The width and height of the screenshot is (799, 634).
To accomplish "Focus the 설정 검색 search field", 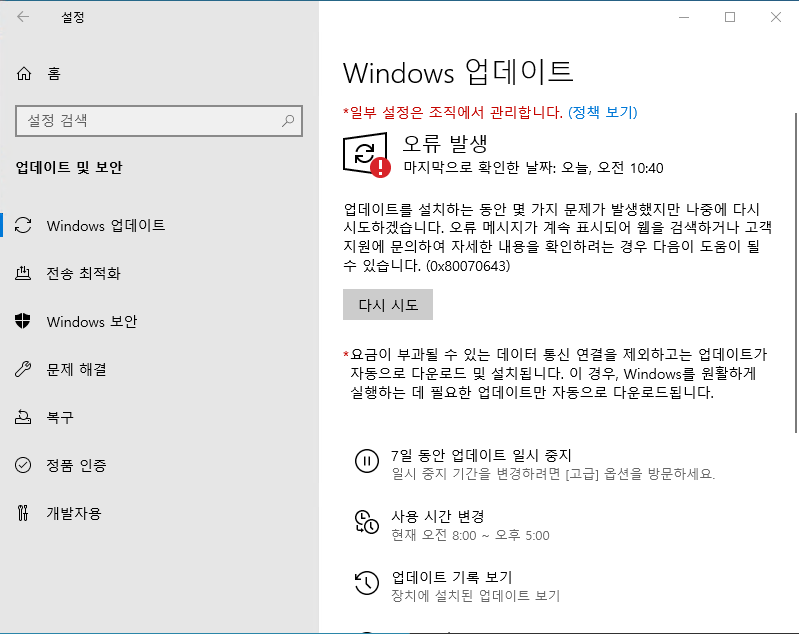I will (159, 121).
